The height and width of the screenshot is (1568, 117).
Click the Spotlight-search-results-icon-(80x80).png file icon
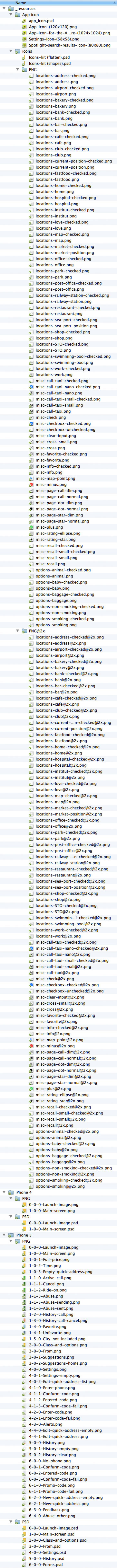click(24, 45)
